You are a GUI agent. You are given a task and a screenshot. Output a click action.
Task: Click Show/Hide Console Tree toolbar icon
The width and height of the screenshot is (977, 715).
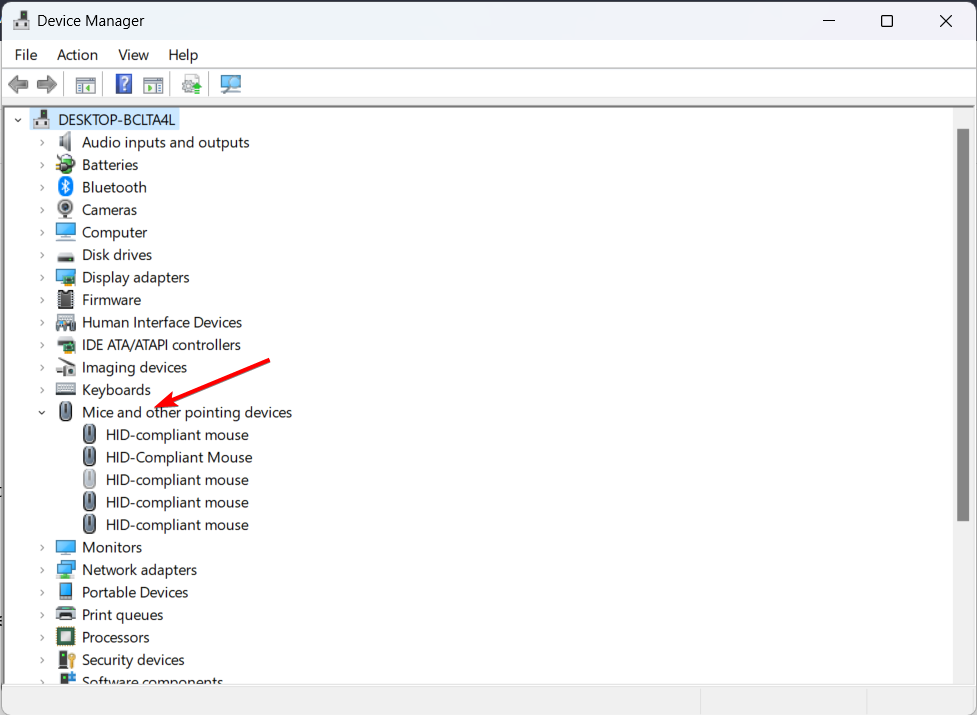85,85
